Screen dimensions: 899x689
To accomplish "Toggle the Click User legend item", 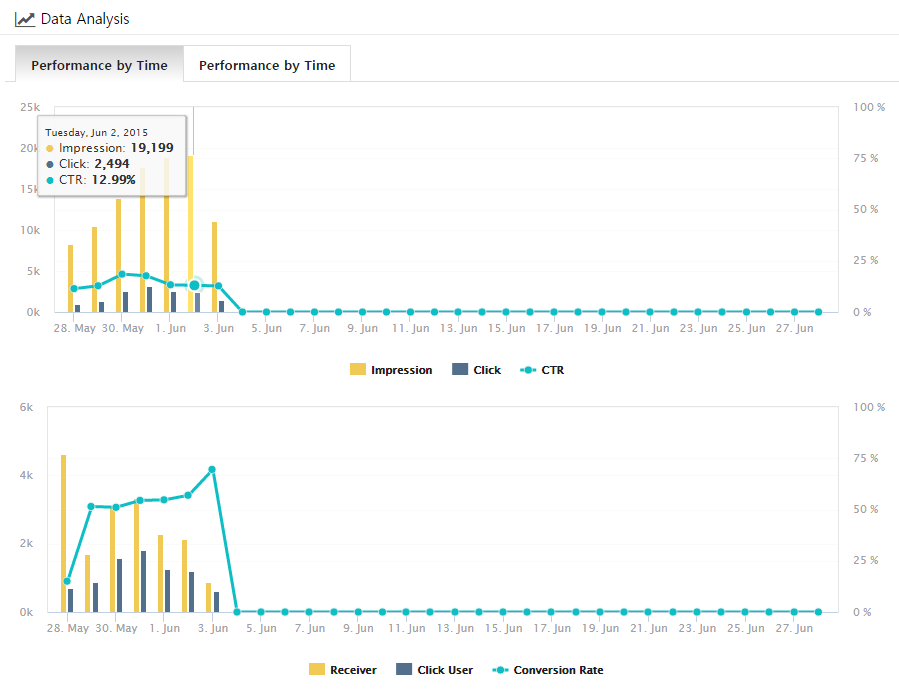I will [445, 670].
